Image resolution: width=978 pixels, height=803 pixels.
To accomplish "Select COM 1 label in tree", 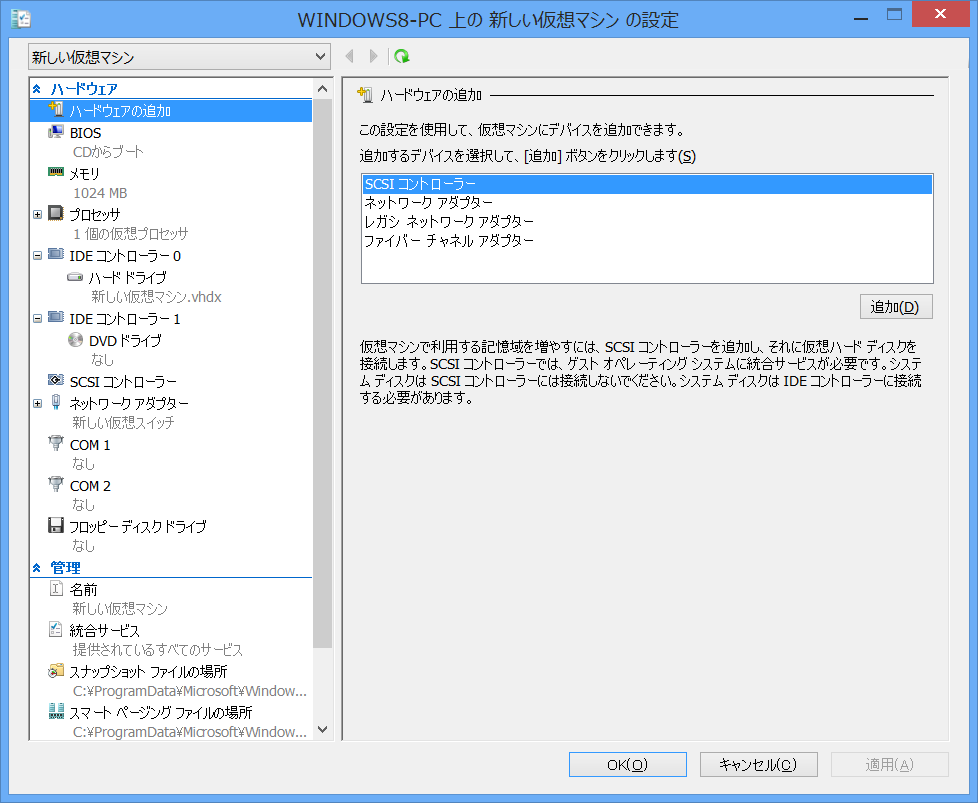I will click(90, 445).
